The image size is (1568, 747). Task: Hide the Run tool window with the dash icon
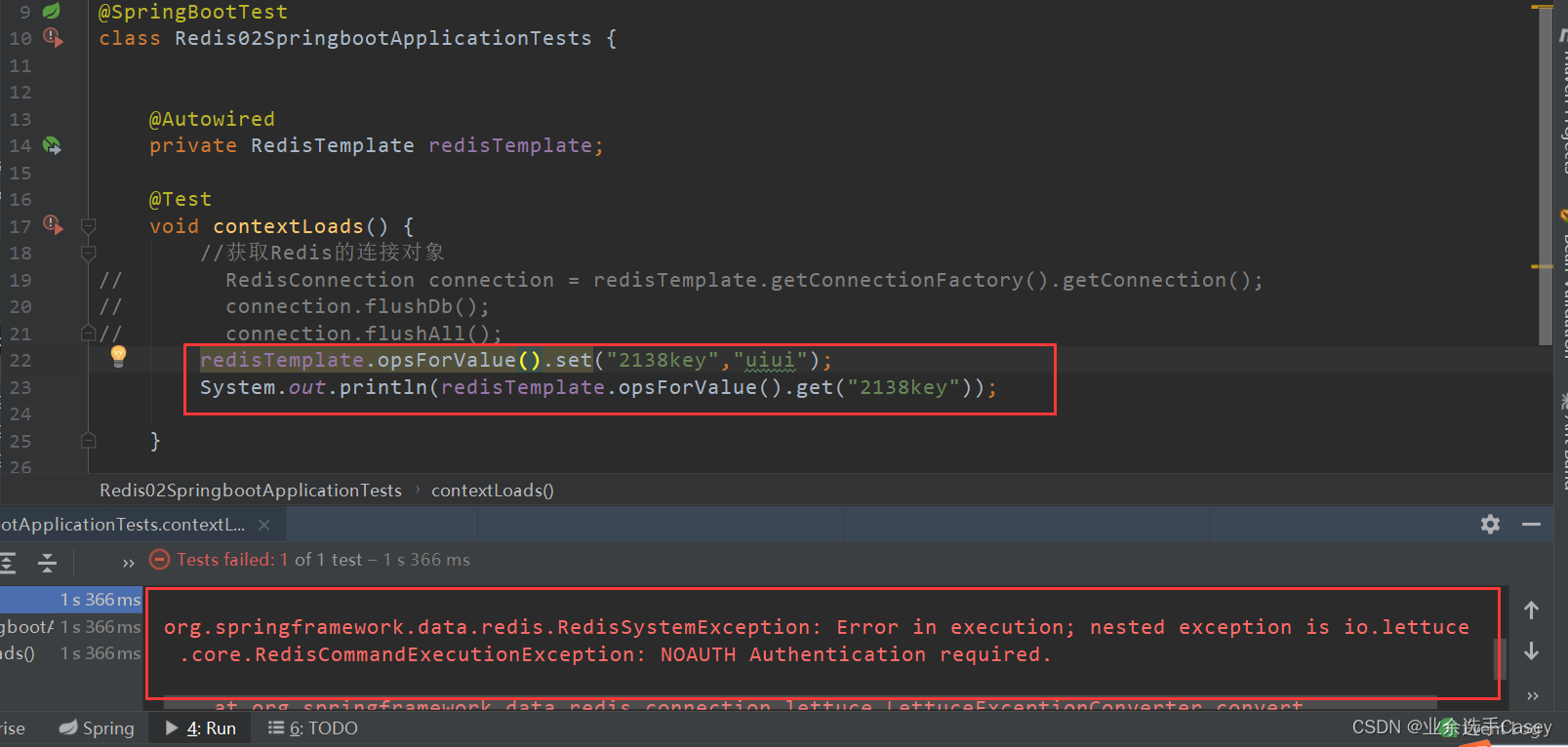click(1531, 524)
